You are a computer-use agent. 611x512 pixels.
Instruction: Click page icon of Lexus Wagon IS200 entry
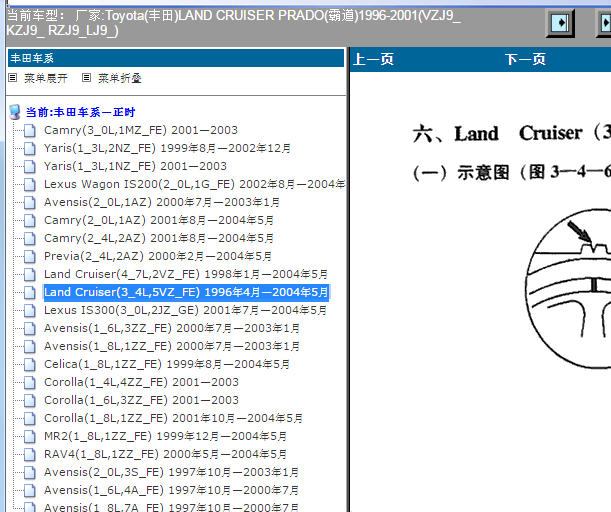pyautogui.click(x=30, y=184)
